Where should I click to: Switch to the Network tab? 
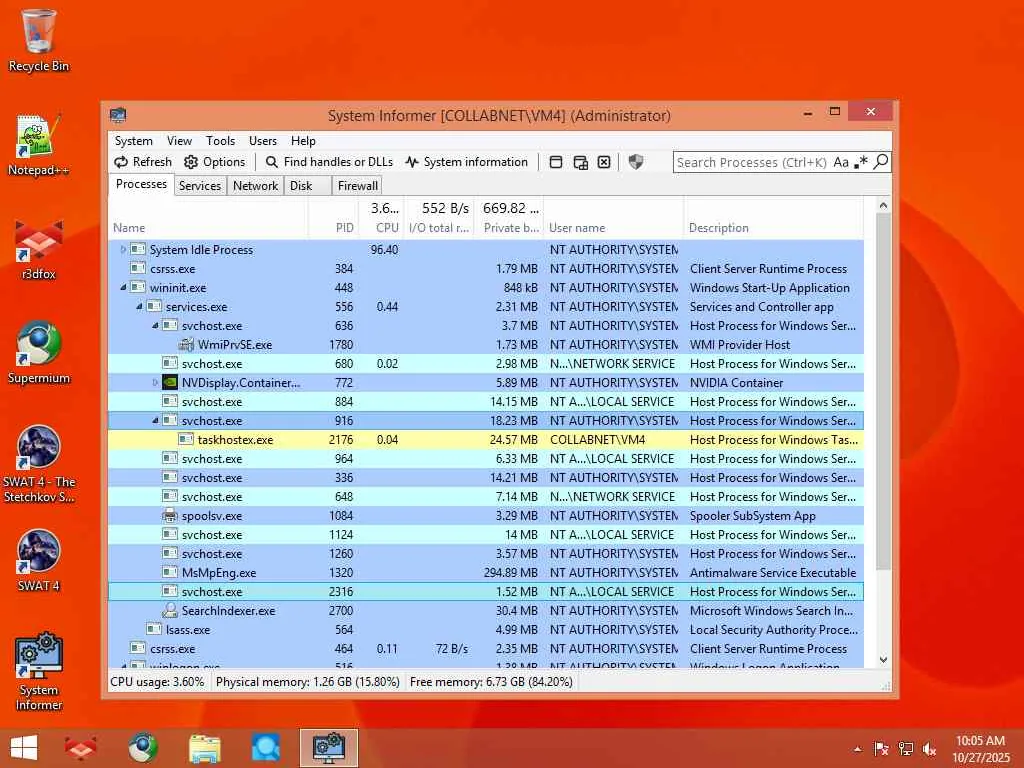point(255,186)
